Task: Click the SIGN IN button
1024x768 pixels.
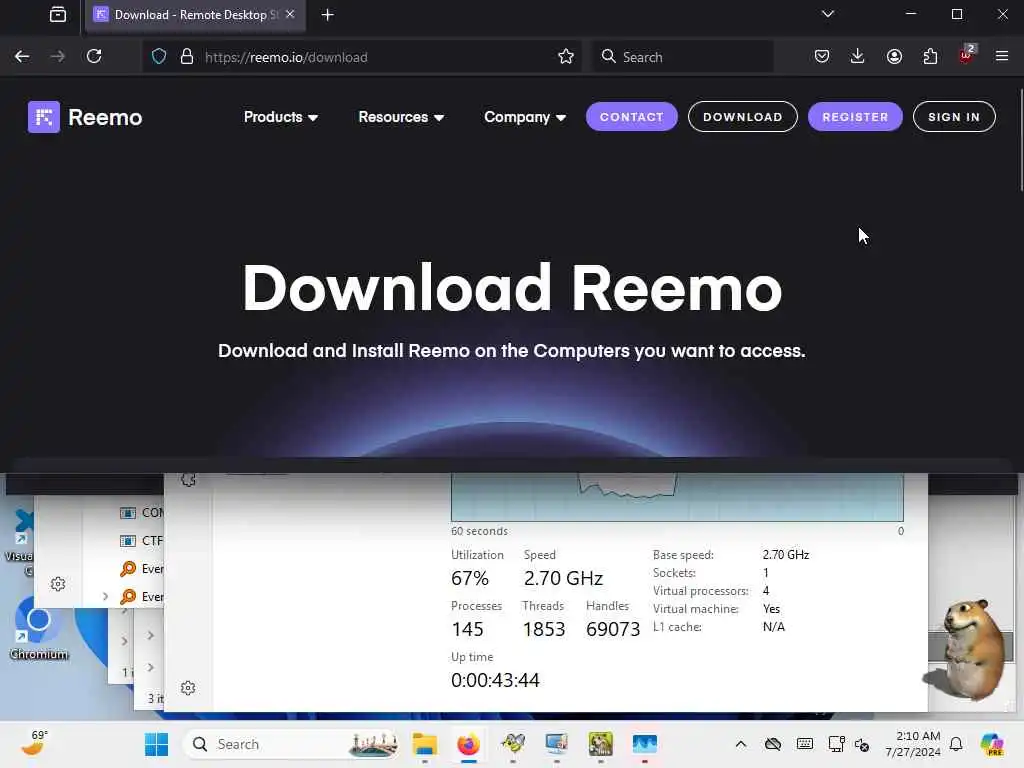Action: [x=954, y=117]
